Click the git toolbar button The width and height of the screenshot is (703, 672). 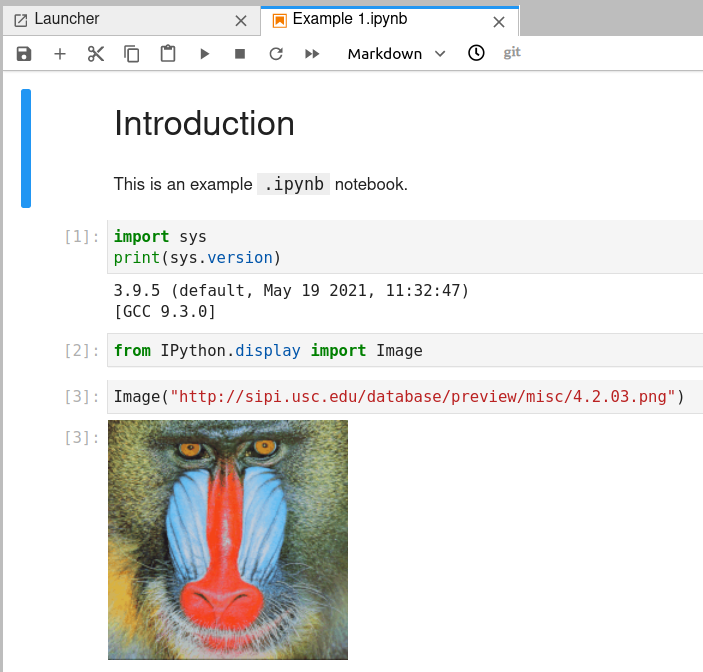pos(512,53)
